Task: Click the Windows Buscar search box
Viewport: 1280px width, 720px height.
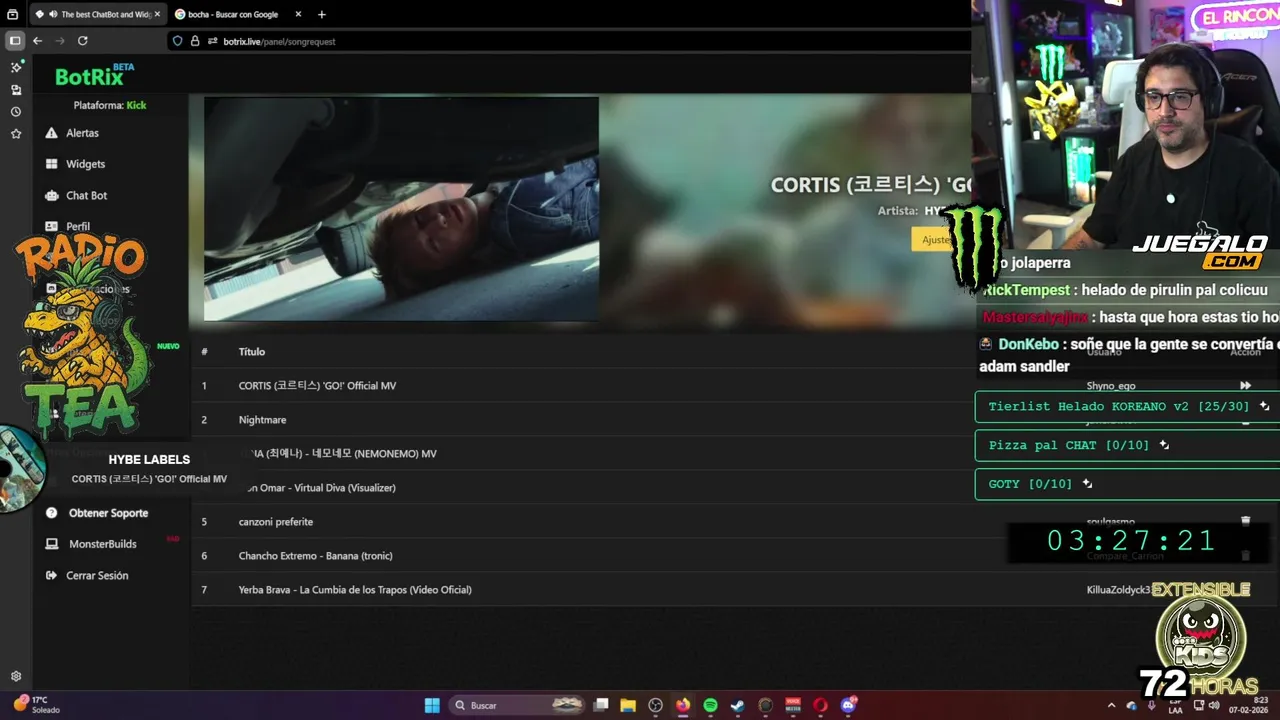Action: click(516, 705)
